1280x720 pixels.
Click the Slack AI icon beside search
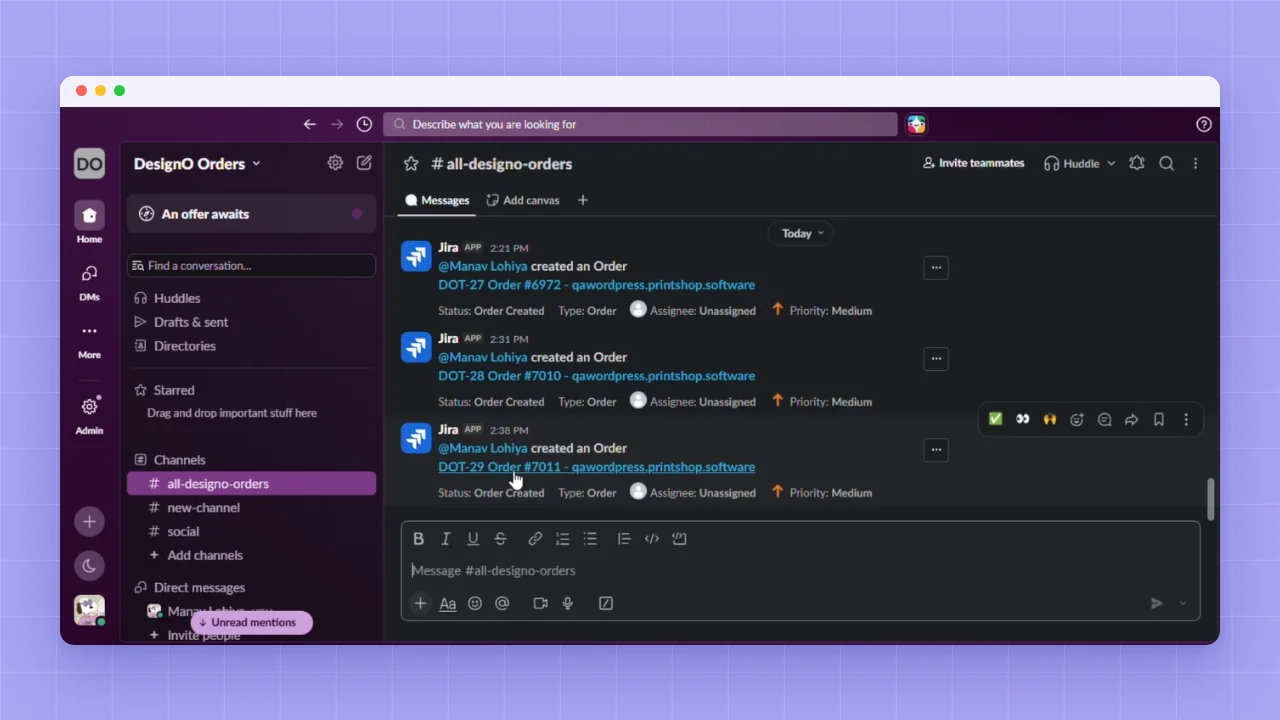coord(916,124)
